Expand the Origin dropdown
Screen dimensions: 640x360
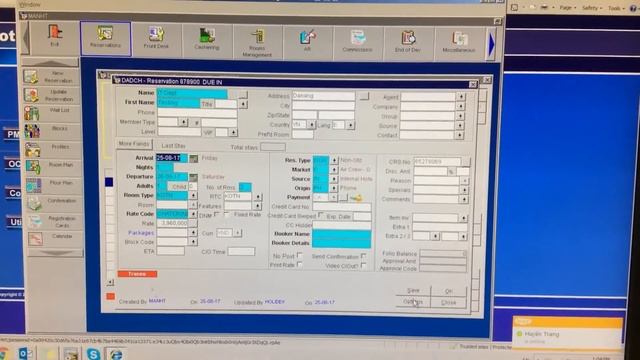[334, 188]
